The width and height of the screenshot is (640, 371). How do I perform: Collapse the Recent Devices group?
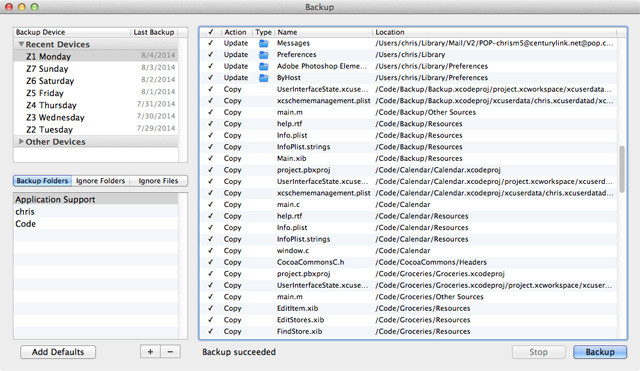pyautogui.click(x=21, y=44)
